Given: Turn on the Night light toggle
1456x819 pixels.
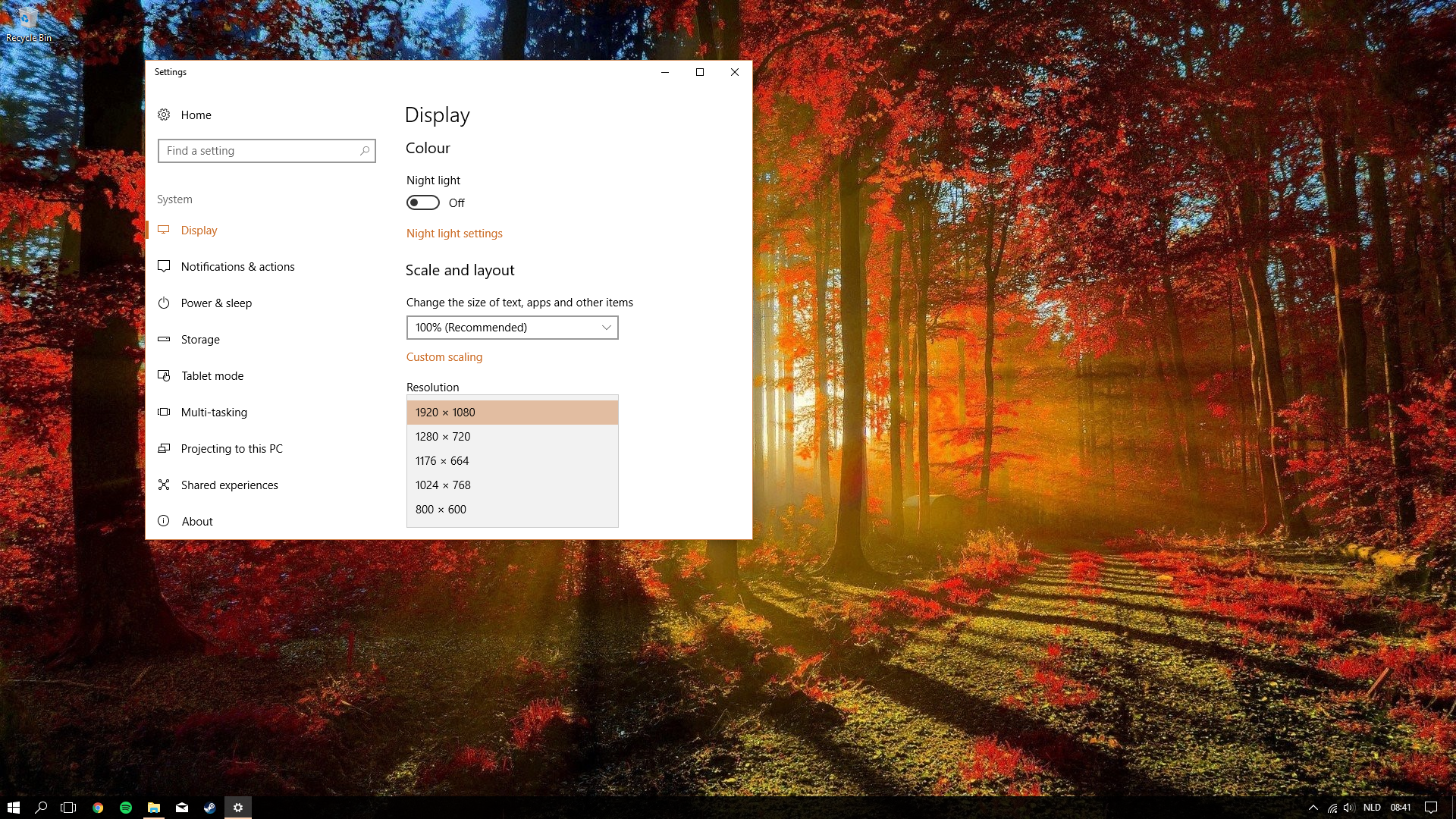Looking at the screenshot, I should pyautogui.click(x=423, y=202).
